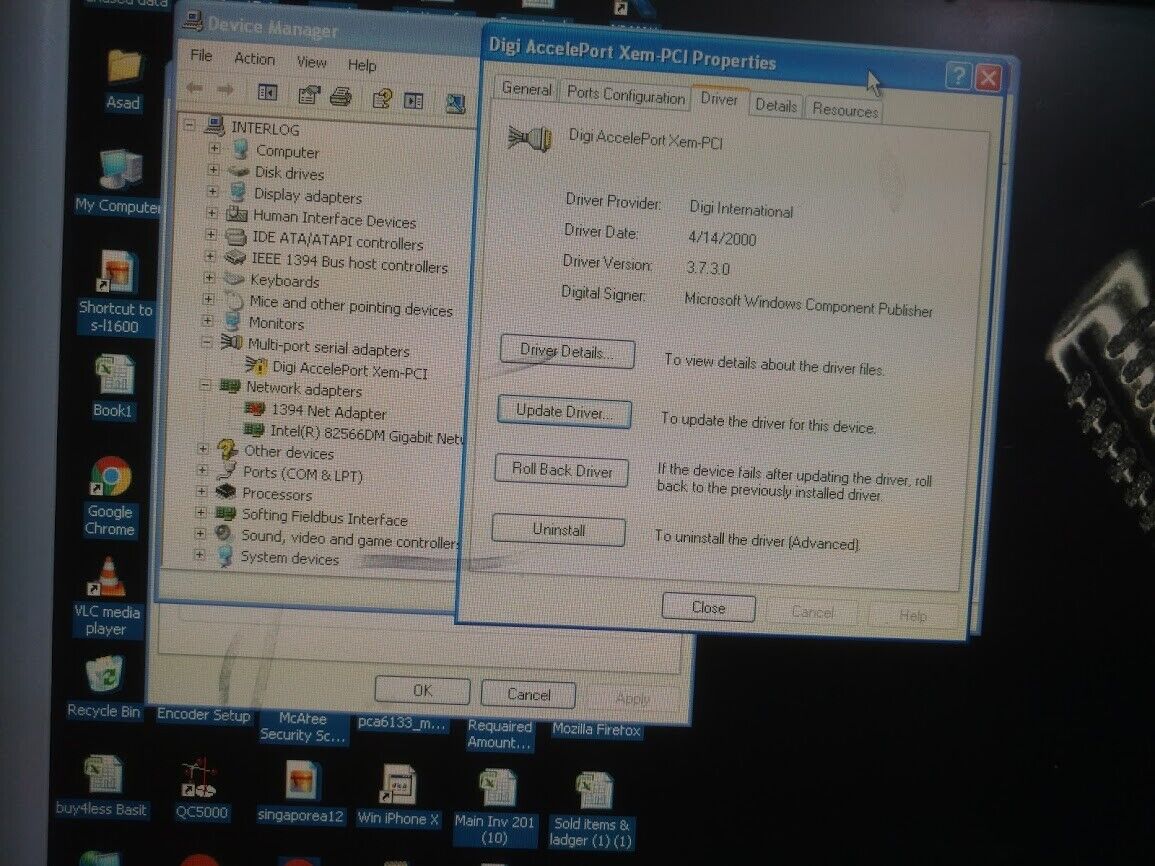1155x866 pixels.
Task: Select the Keyboards tree item
Action: pos(284,281)
